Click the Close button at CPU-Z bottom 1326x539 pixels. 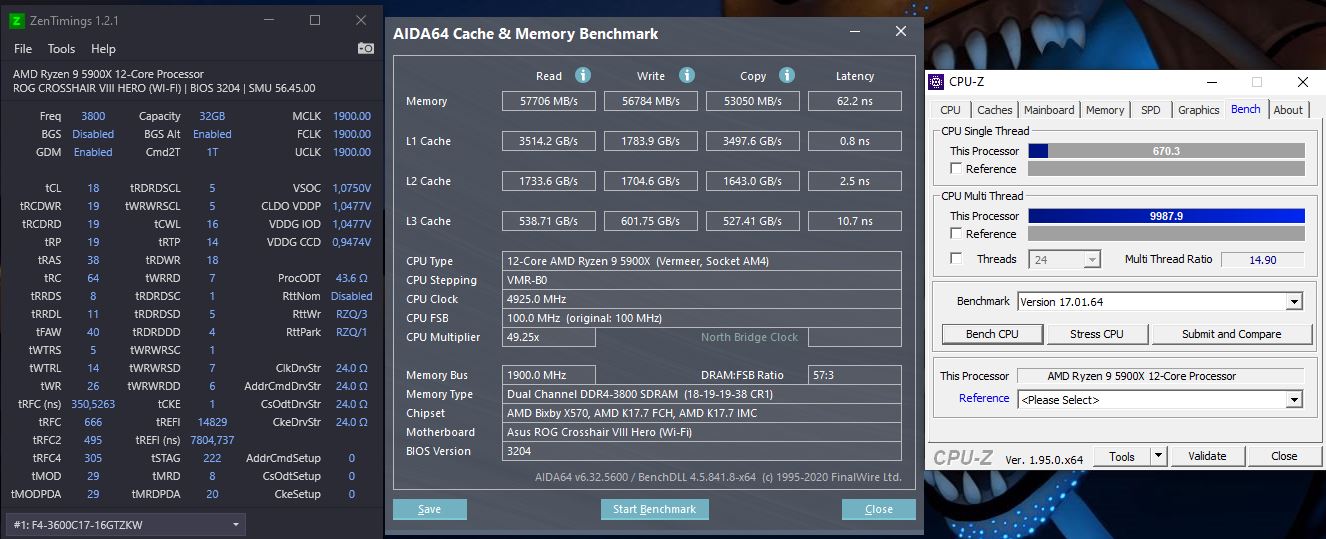click(1284, 456)
